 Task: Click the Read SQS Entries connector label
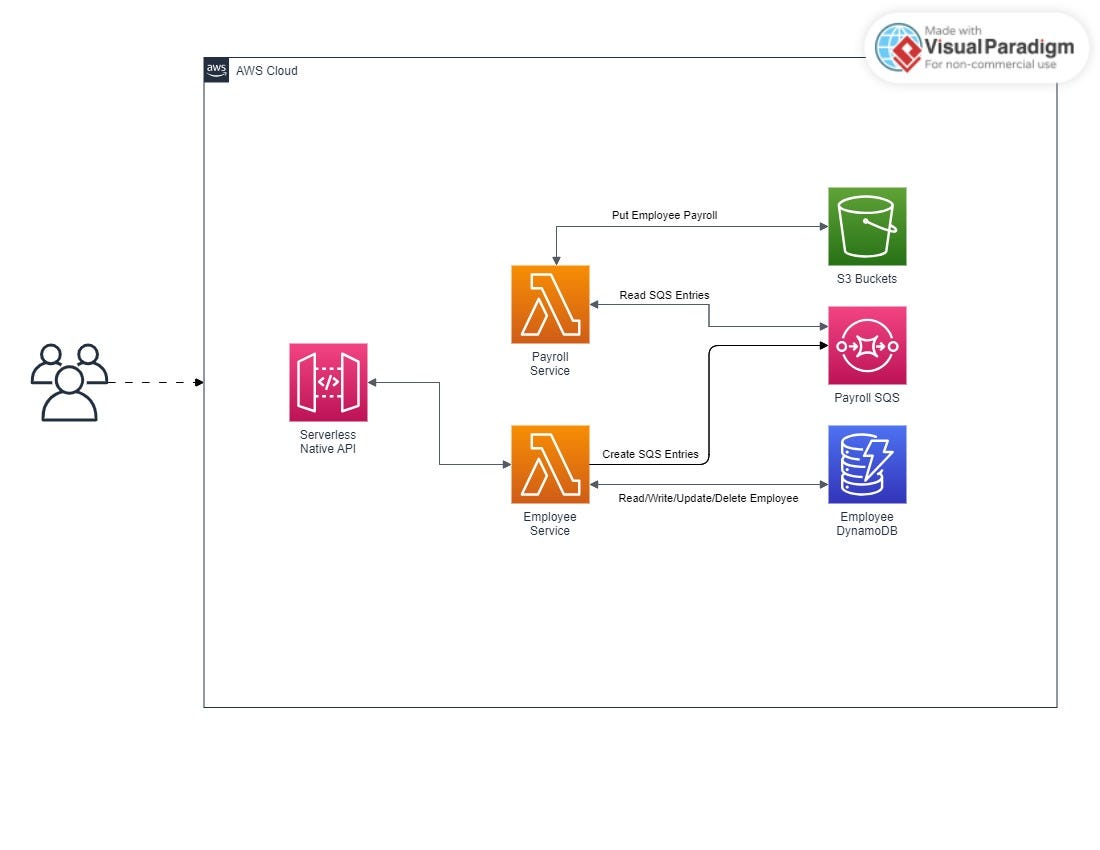(666, 295)
